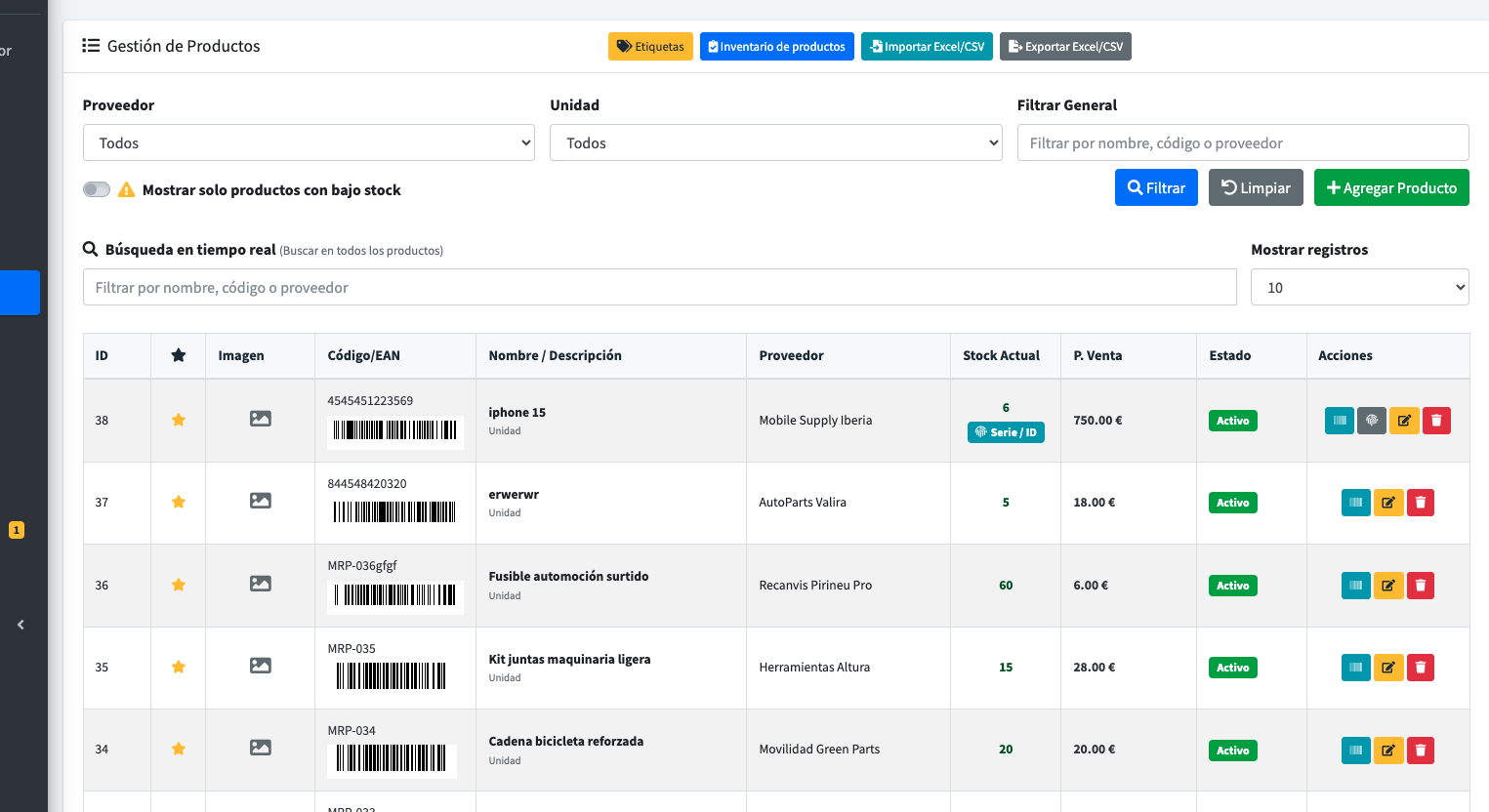Open barcode action for Fusible automoción surtido
This screenshot has width=1489, height=812.
click(x=1356, y=586)
